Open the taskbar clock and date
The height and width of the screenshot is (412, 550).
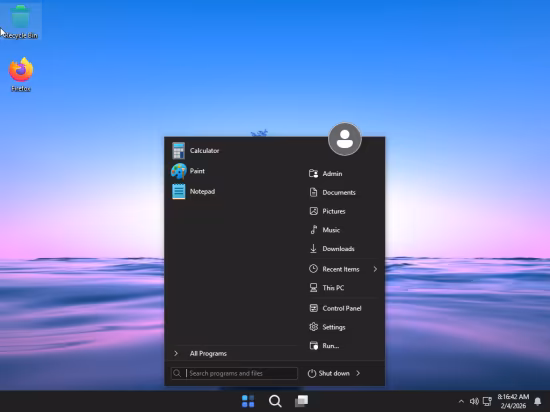[x=513, y=401]
